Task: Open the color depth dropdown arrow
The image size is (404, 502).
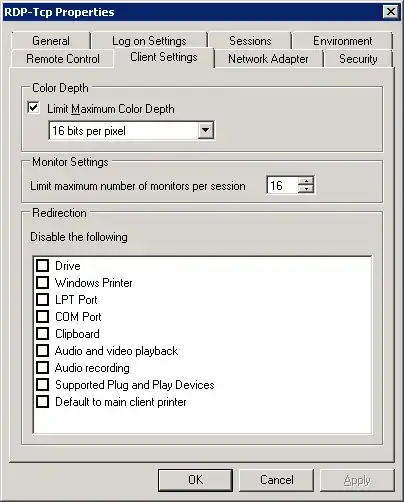Action: (205, 130)
